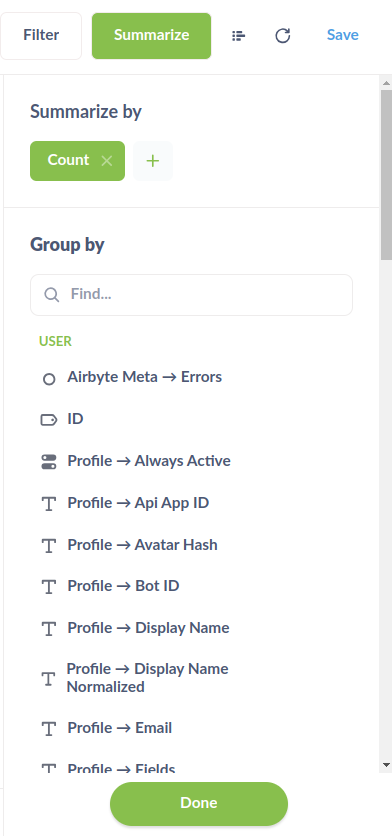The width and height of the screenshot is (392, 836).
Task: Add another metric with the plus button
Action: (x=153, y=161)
